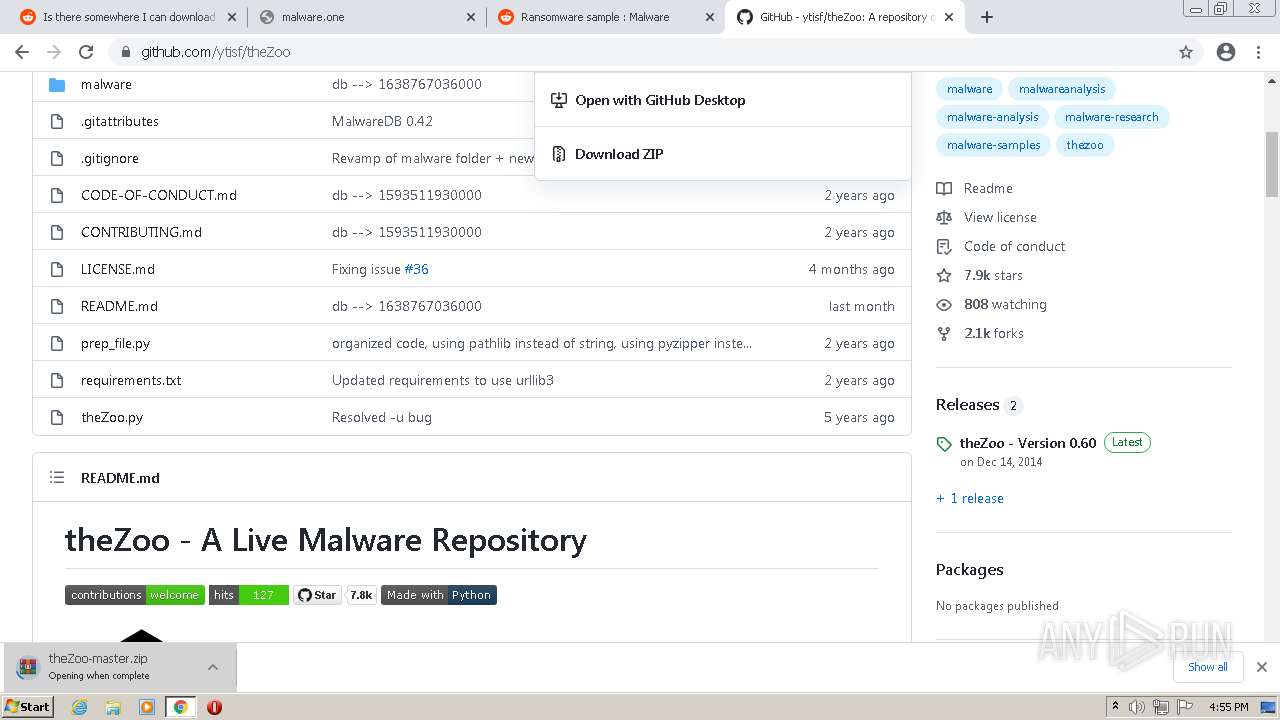
Task: Click the '+ 1 release' link
Action: click(970, 498)
